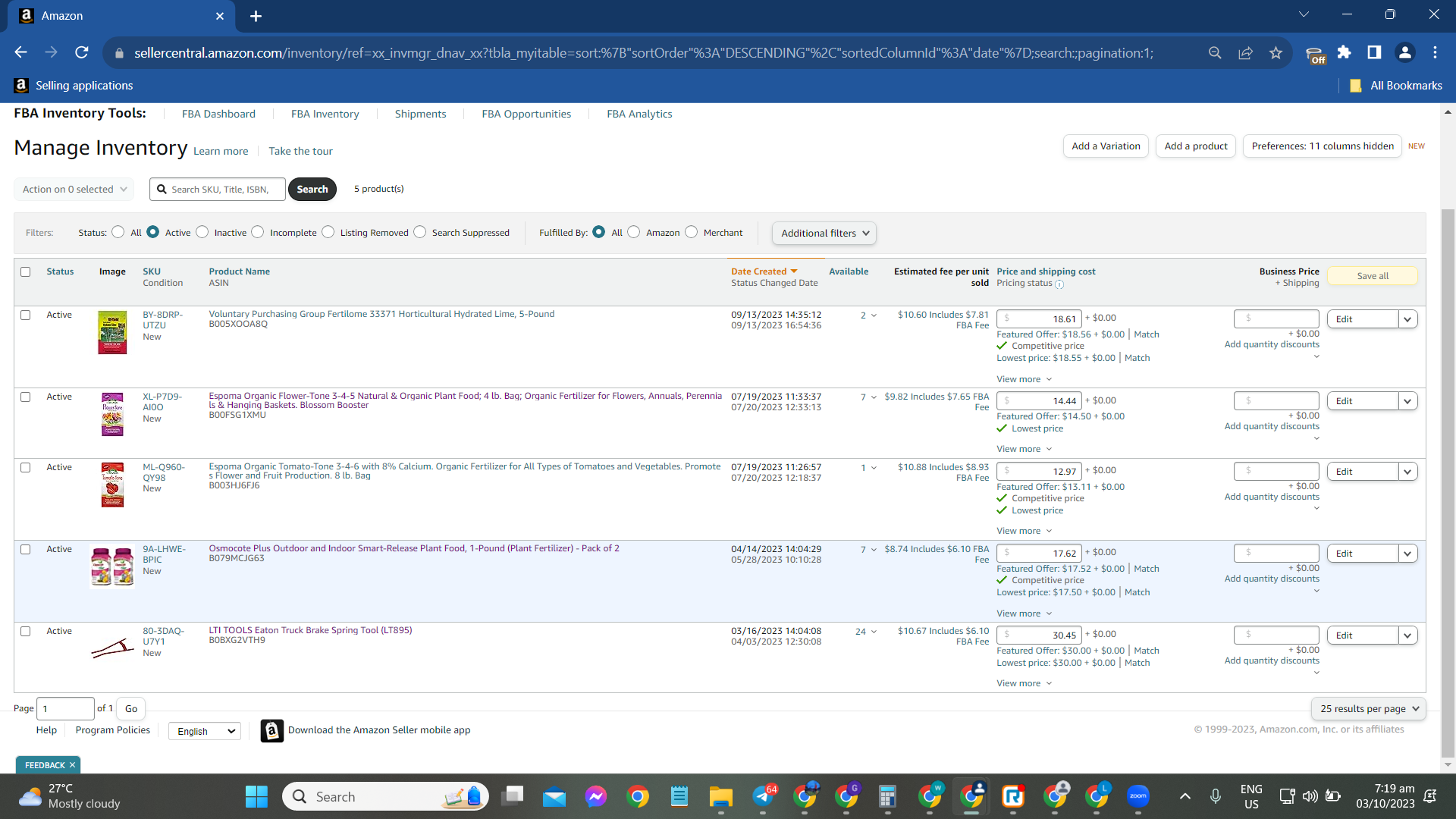Choose the Search Suppressed status filter

click(x=420, y=232)
